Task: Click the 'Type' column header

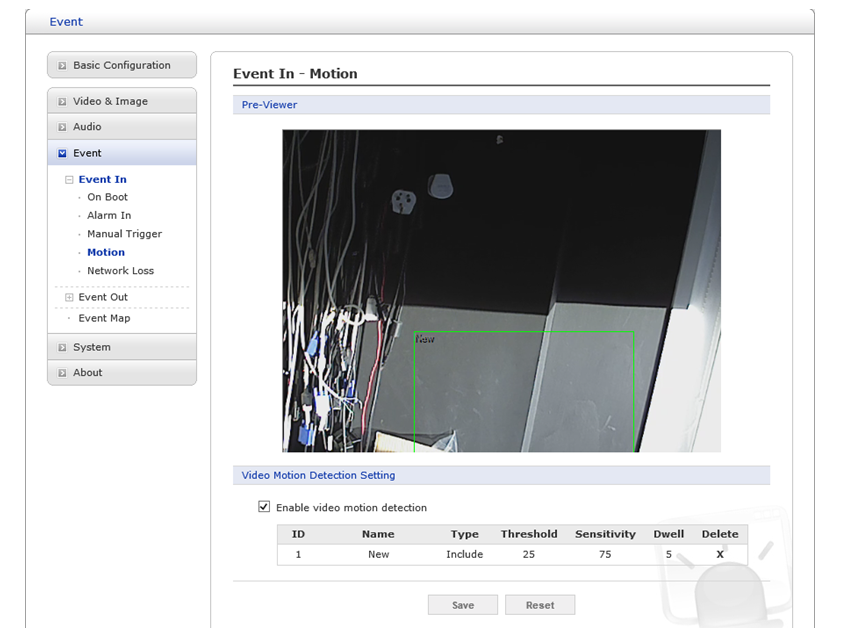Action: [464, 534]
